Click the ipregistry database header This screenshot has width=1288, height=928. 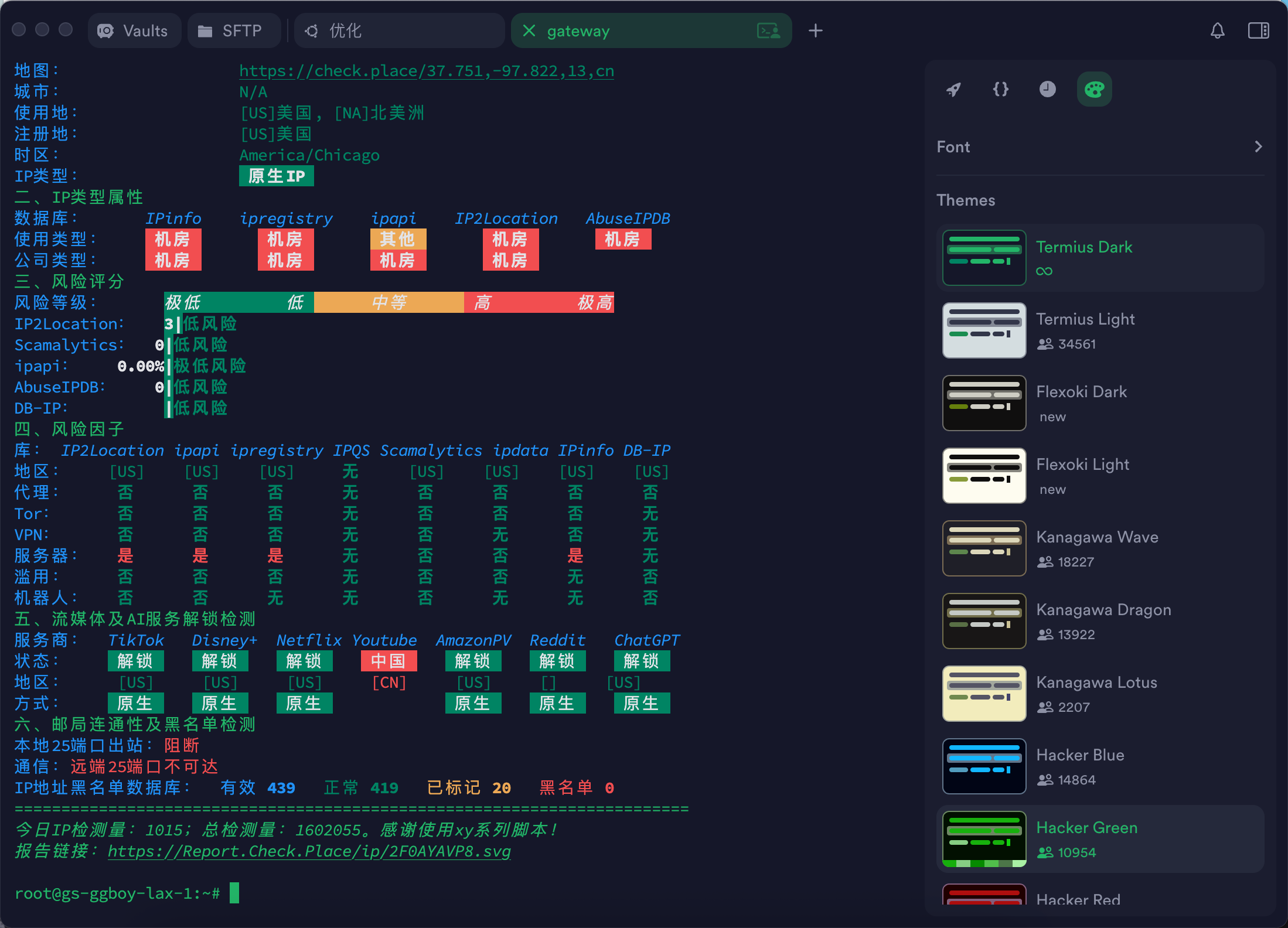point(286,219)
